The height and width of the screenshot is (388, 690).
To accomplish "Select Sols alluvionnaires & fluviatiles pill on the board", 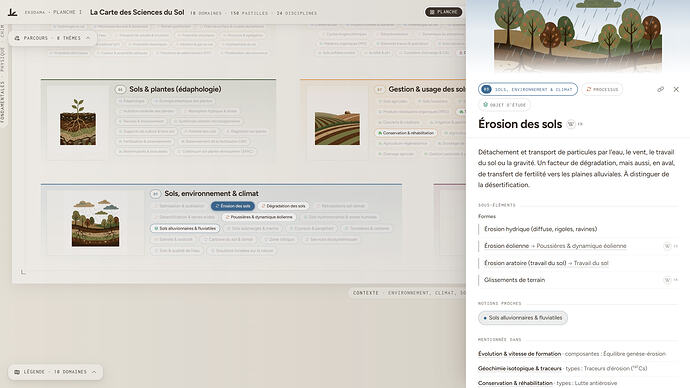I will [x=185, y=228].
